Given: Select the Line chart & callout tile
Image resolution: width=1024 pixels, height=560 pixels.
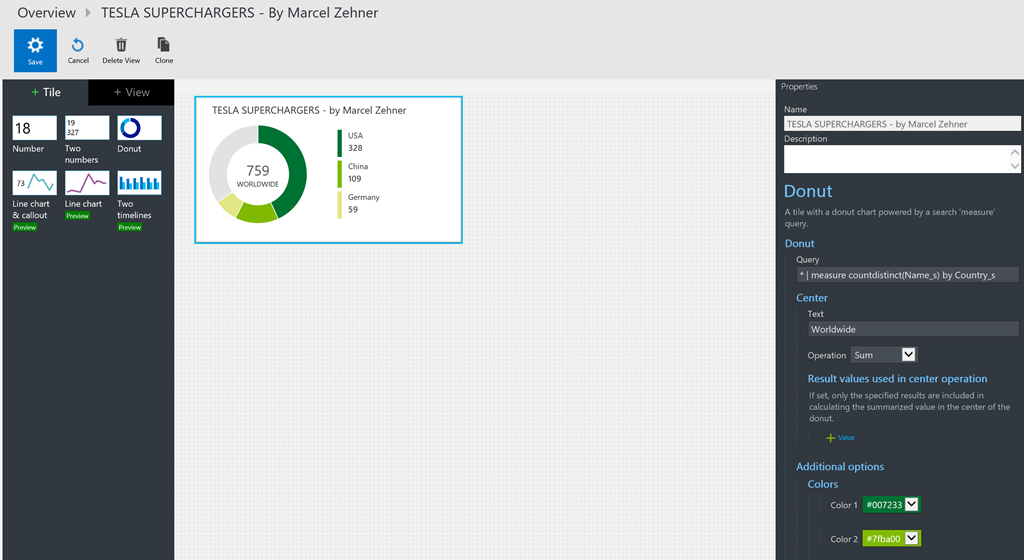Looking at the screenshot, I should pyautogui.click(x=34, y=183).
